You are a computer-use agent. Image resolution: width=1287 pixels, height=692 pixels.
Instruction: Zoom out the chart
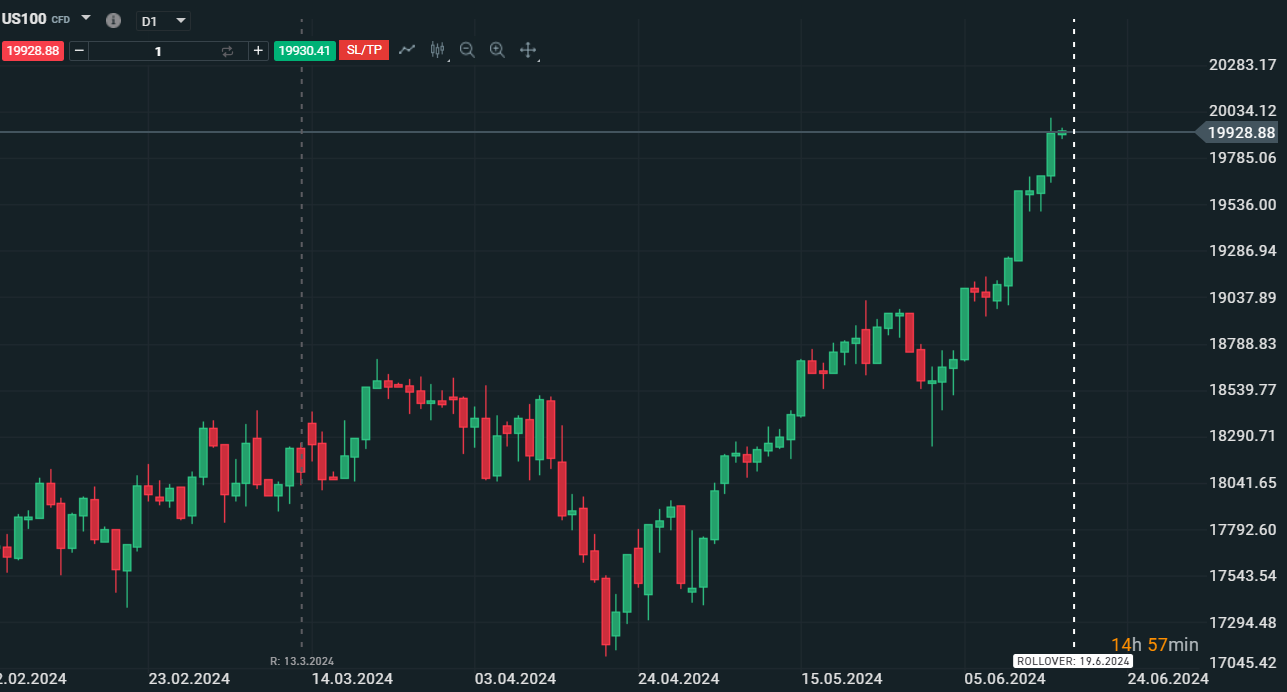click(x=467, y=50)
